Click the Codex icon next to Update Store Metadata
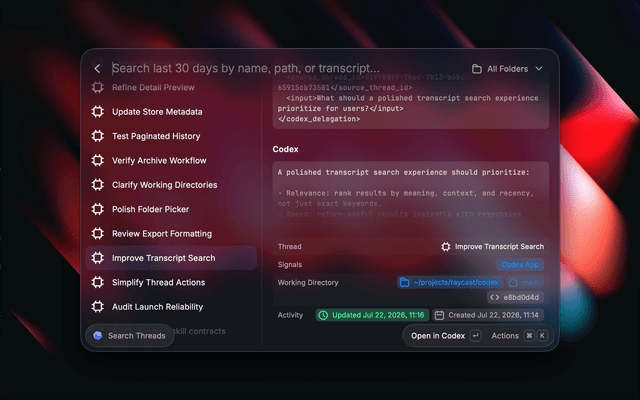 coord(98,112)
